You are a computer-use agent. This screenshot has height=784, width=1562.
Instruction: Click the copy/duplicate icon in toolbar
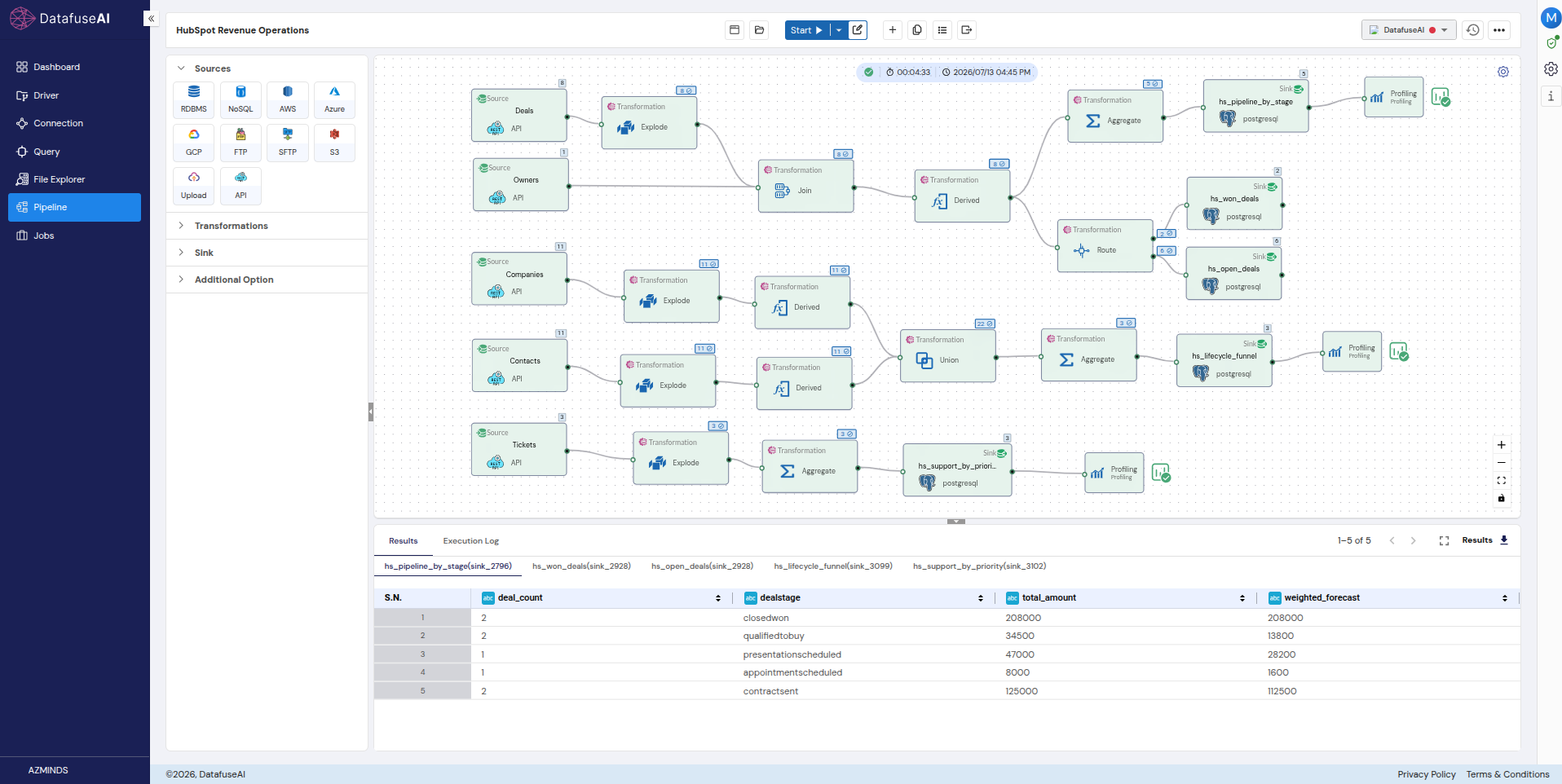(917, 30)
